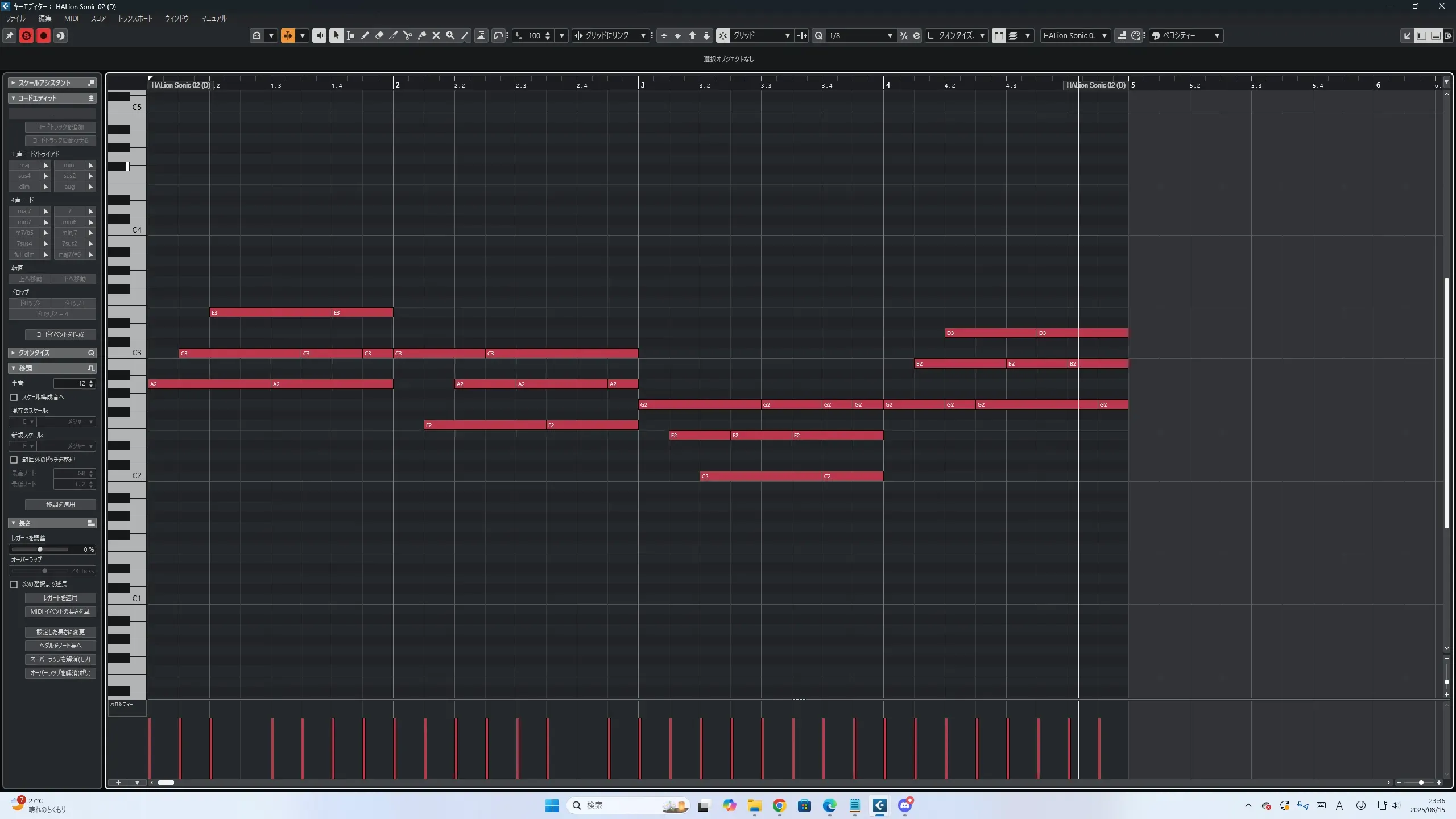Viewport: 1456px width, 819px height.
Task: Click the Record in Editor button
Action: pos(43,35)
